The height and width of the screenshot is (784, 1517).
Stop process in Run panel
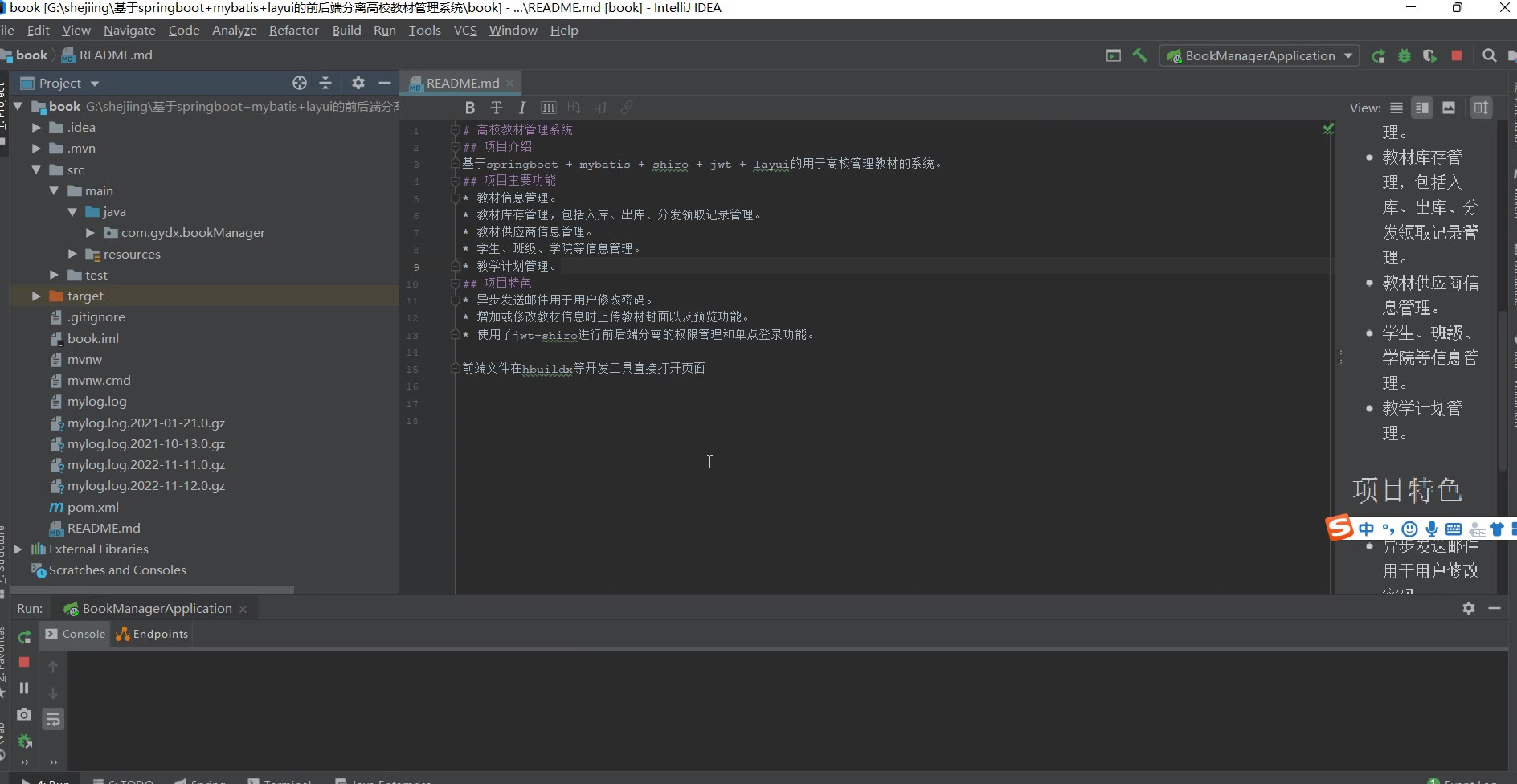coord(24,662)
